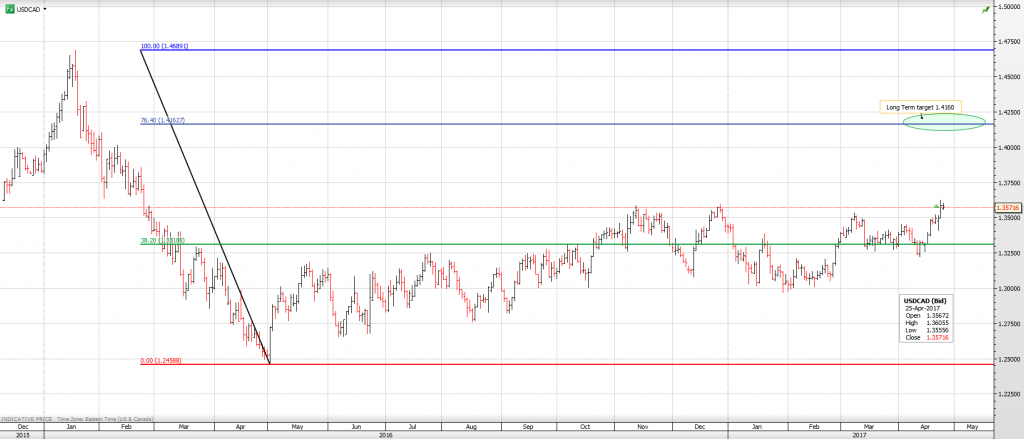This screenshot has width=1024, height=439.
Task: Select the green 38.20 Fibonacci level label
Action: [163, 240]
